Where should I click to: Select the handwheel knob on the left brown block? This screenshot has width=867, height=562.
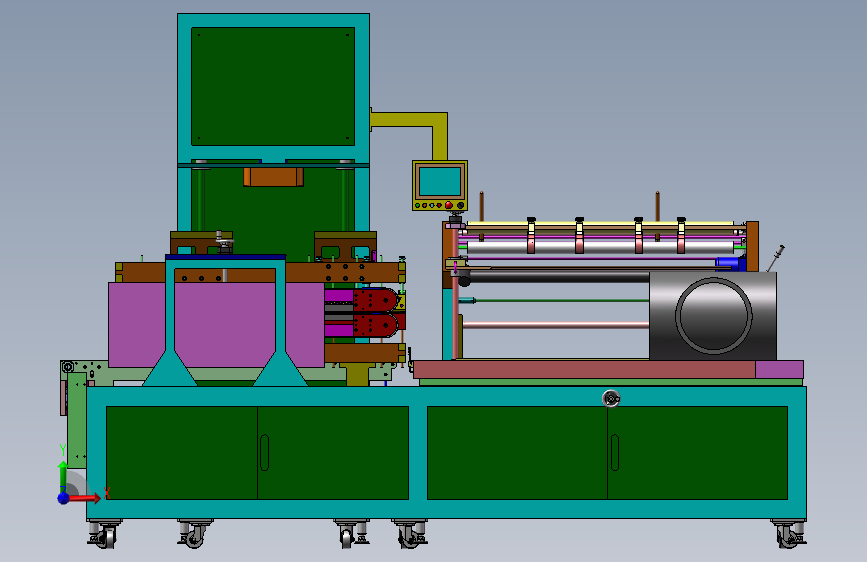[x=222, y=242]
